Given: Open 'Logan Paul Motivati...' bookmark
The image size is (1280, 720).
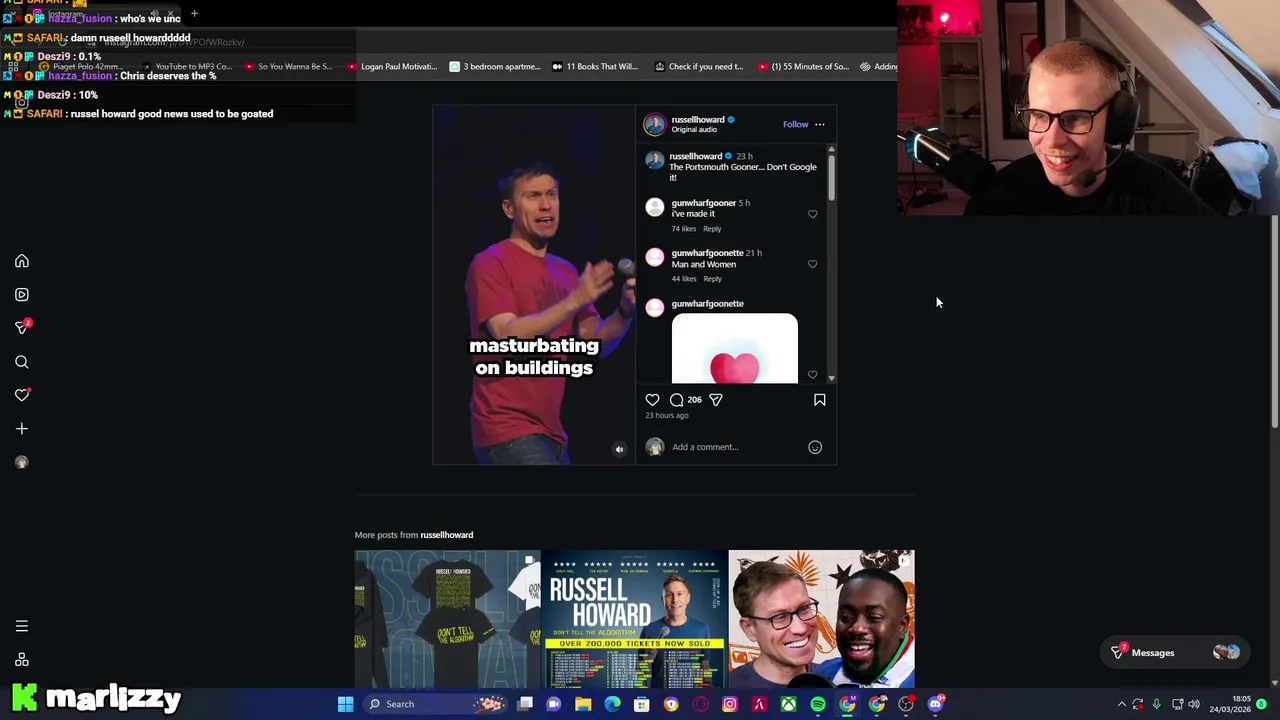Looking at the screenshot, I should [x=392, y=67].
